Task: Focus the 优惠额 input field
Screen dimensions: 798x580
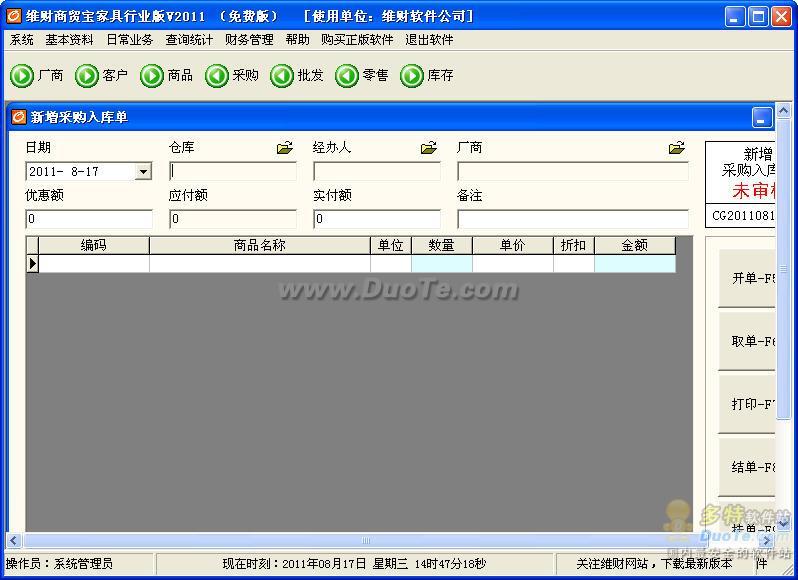Action: point(89,219)
